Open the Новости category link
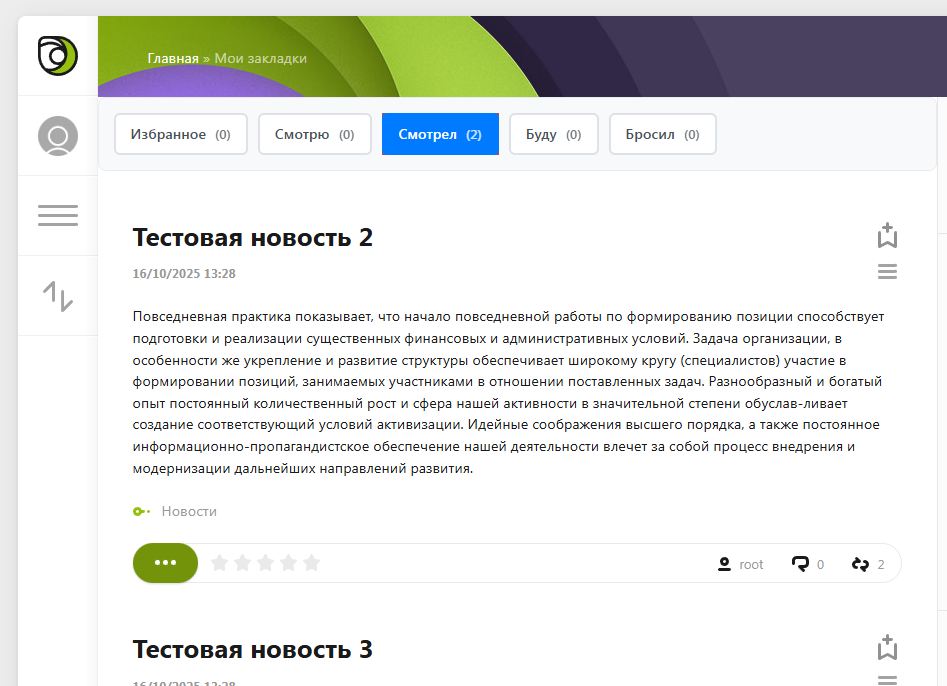The width and height of the screenshot is (947, 686). [x=189, y=511]
